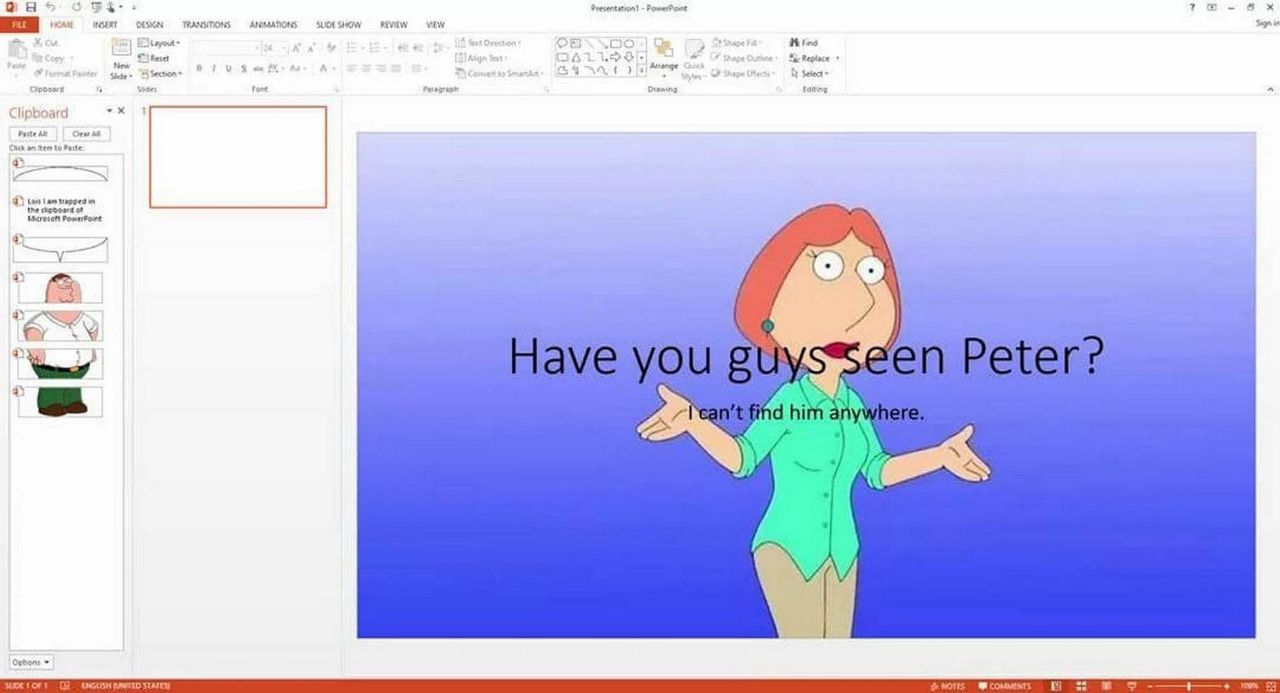Clear all formatting icon
Viewport: 1280px width, 693px height.
[330, 48]
